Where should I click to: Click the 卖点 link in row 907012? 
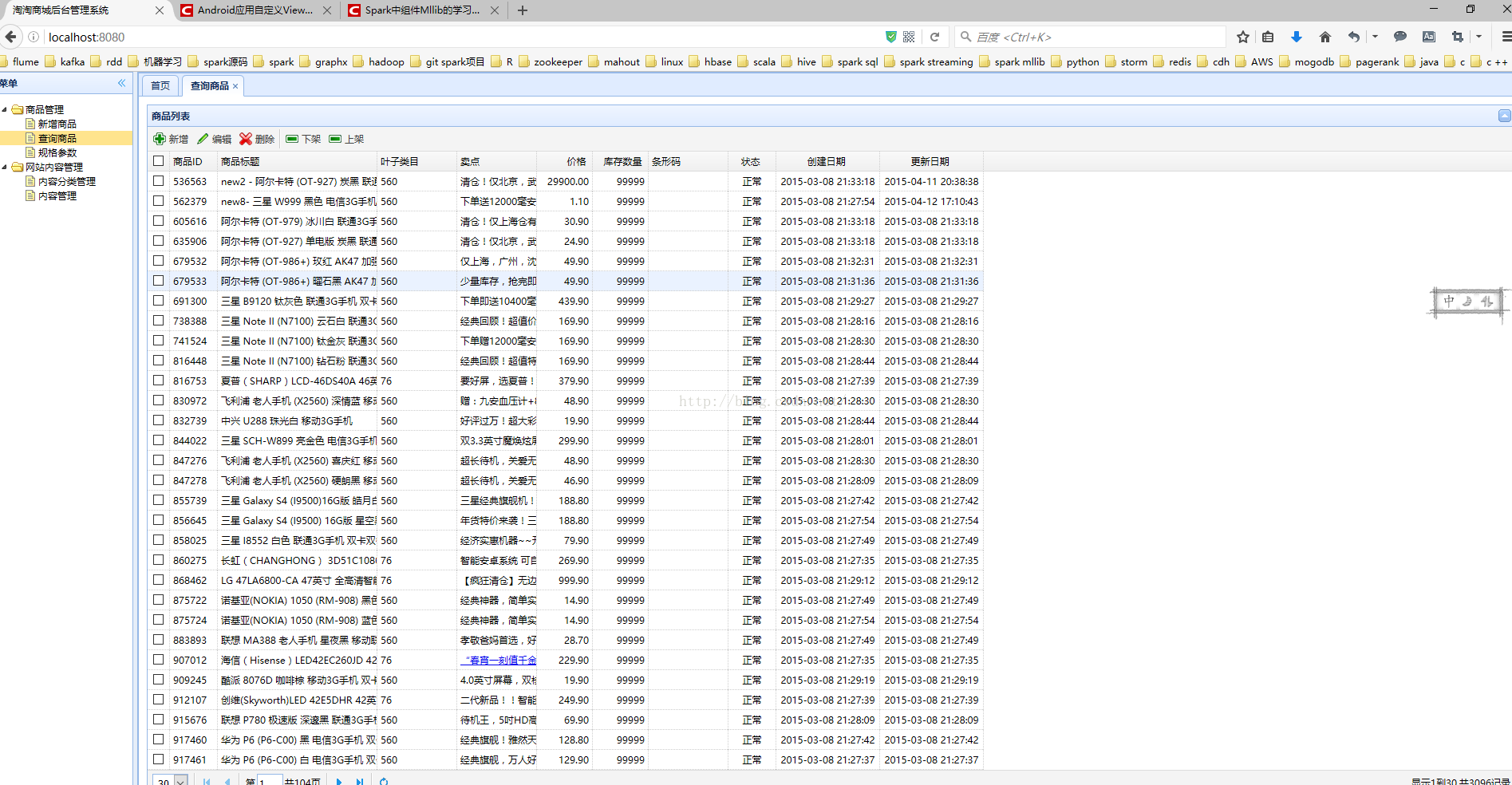(498, 660)
